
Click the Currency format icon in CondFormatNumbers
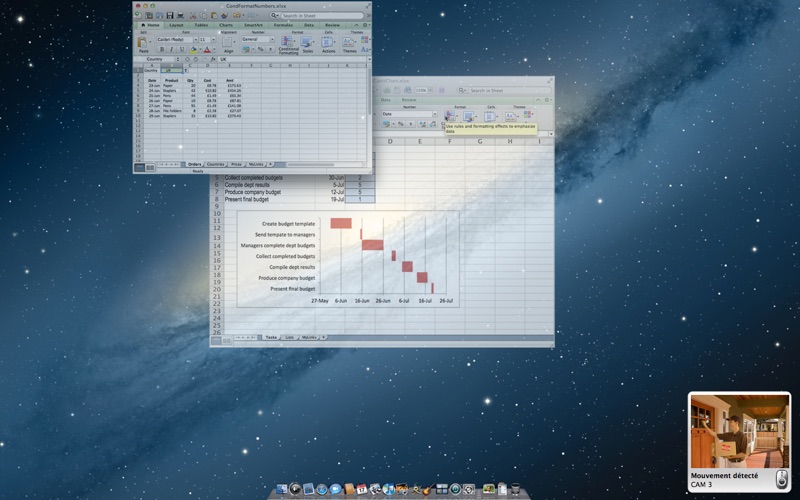coord(247,49)
